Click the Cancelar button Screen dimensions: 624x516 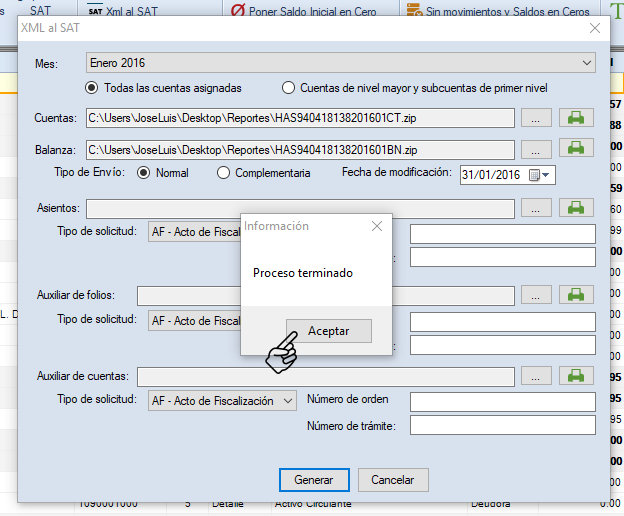pyautogui.click(x=393, y=480)
